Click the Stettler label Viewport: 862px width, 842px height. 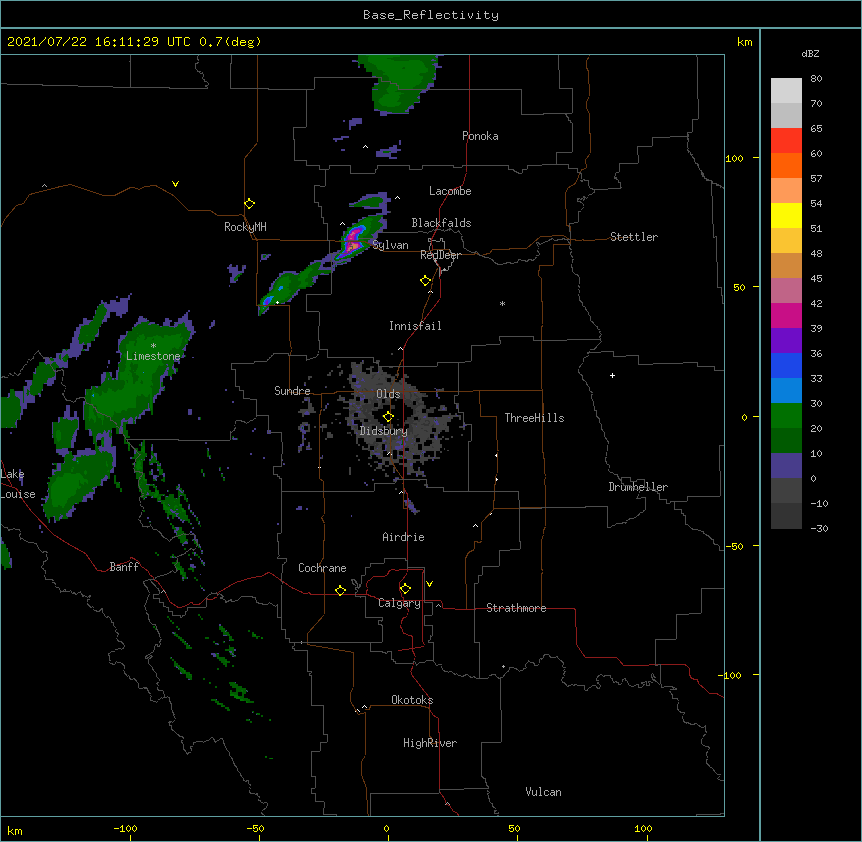coord(634,237)
